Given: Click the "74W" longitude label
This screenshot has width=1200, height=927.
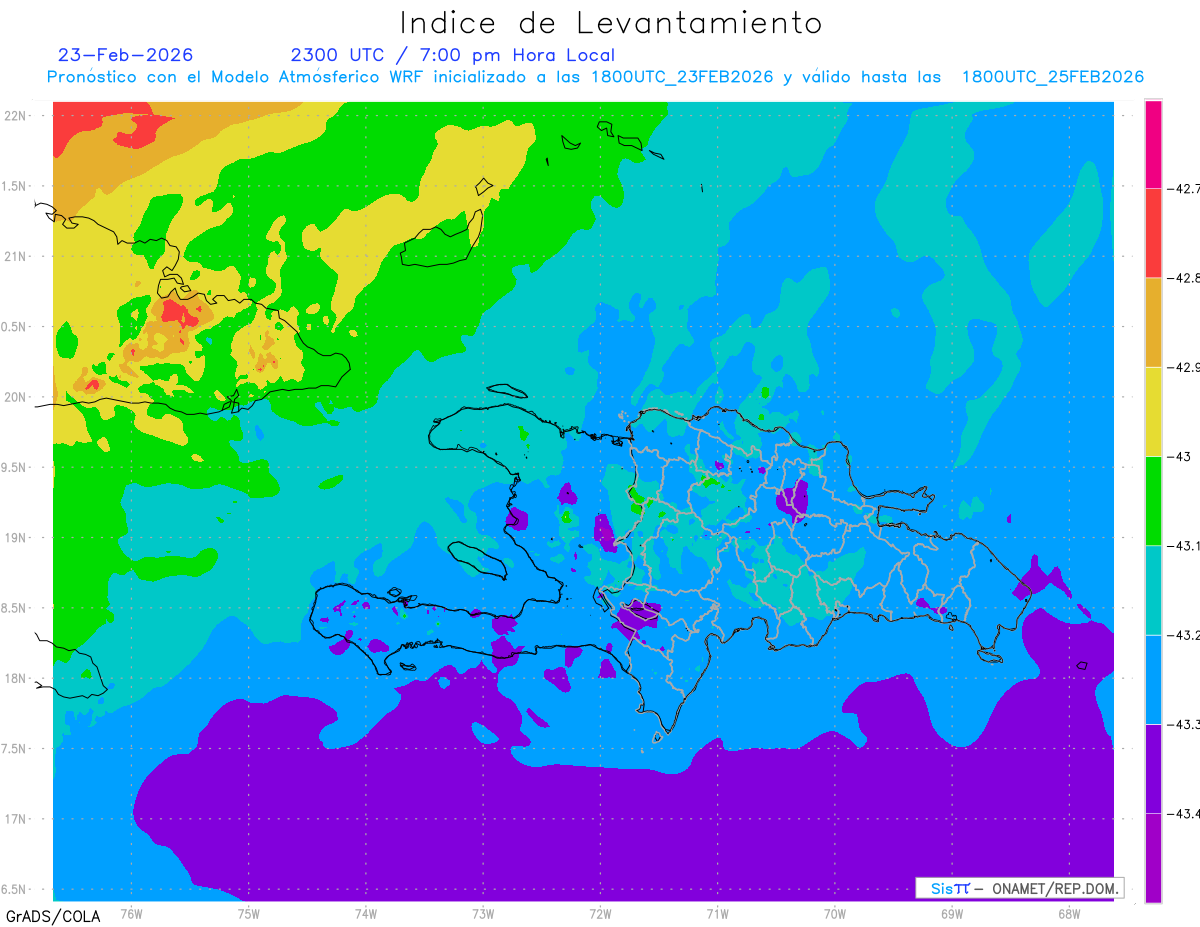Looking at the screenshot, I should 365,913.
